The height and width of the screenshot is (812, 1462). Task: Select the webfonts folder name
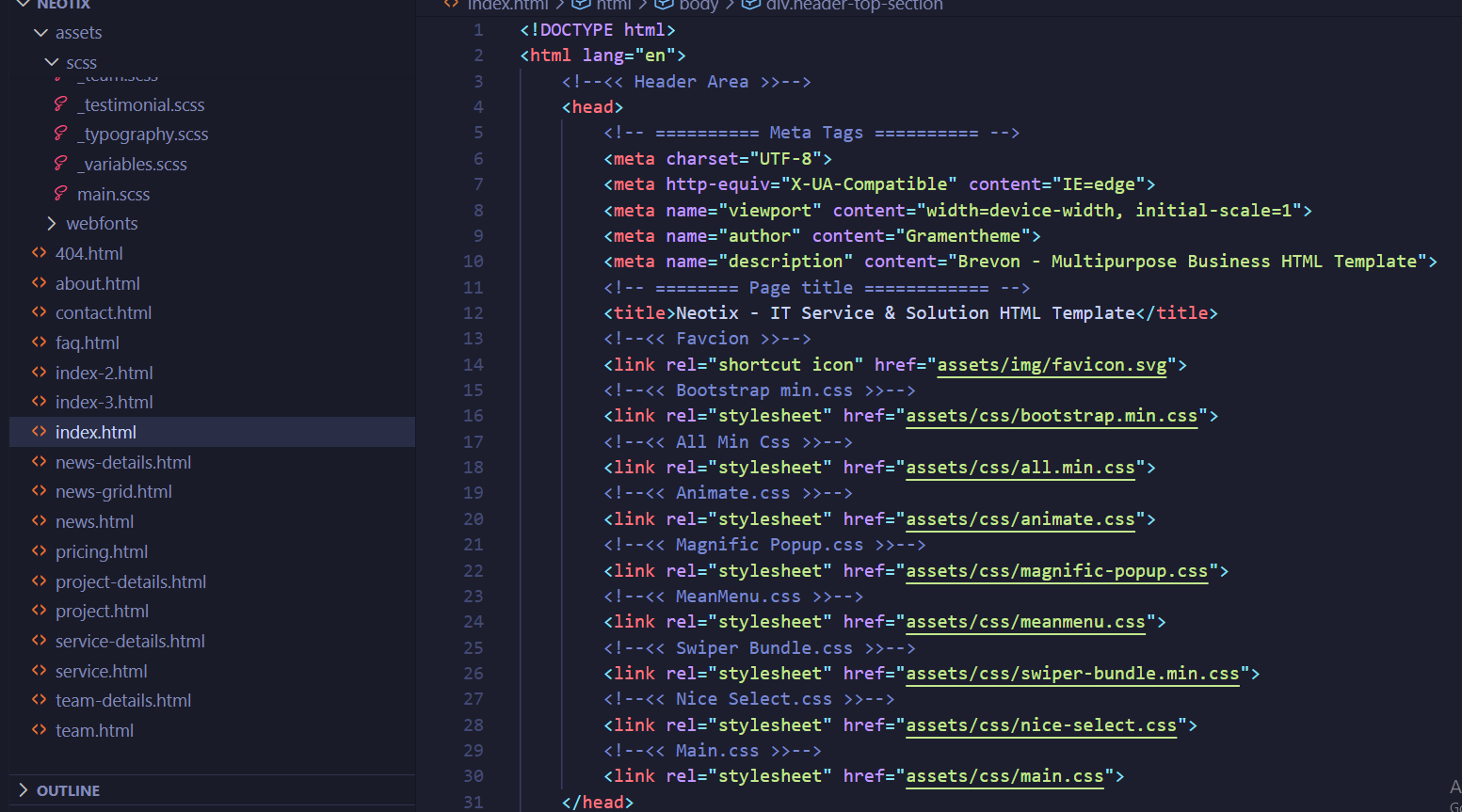[102, 223]
